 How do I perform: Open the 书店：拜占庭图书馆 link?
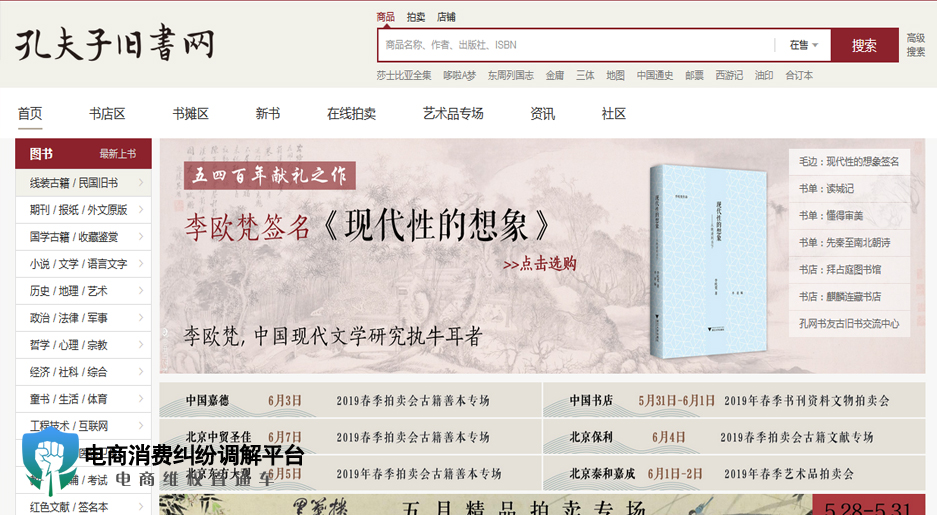click(x=849, y=269)
